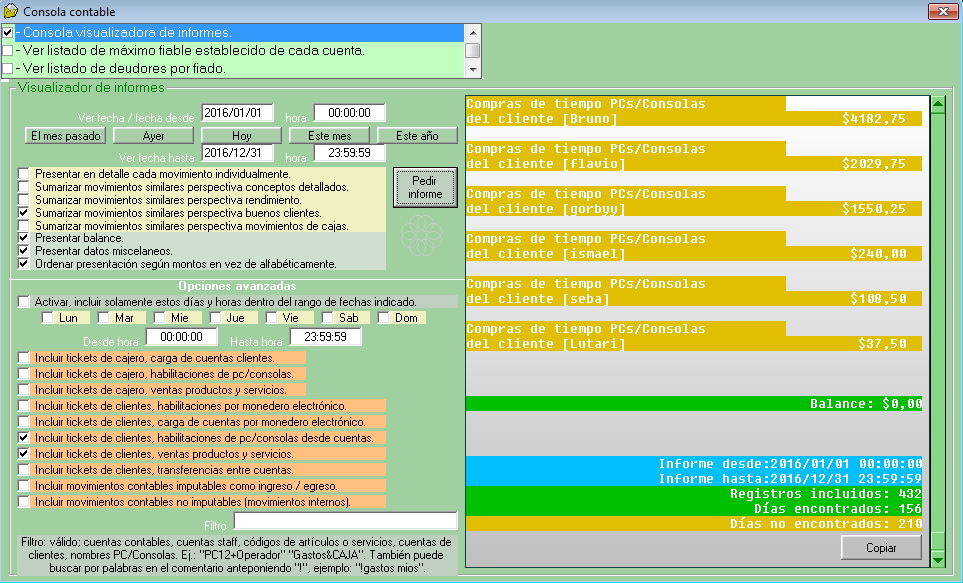Check the 'Mie' day box
This screenshot has width=963, height=583.
click(x=160, y=318)
